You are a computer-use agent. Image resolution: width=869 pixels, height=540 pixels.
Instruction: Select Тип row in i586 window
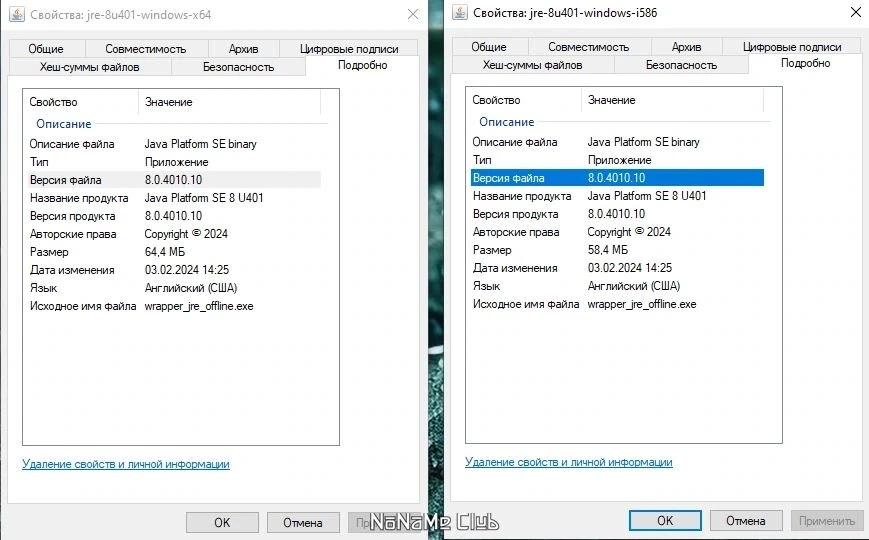pyautogui.click(x=617, y=160)
